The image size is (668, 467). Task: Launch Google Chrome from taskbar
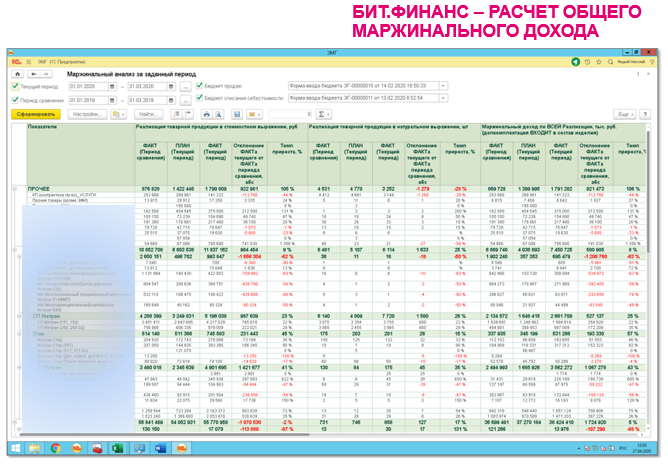[55, 448]
